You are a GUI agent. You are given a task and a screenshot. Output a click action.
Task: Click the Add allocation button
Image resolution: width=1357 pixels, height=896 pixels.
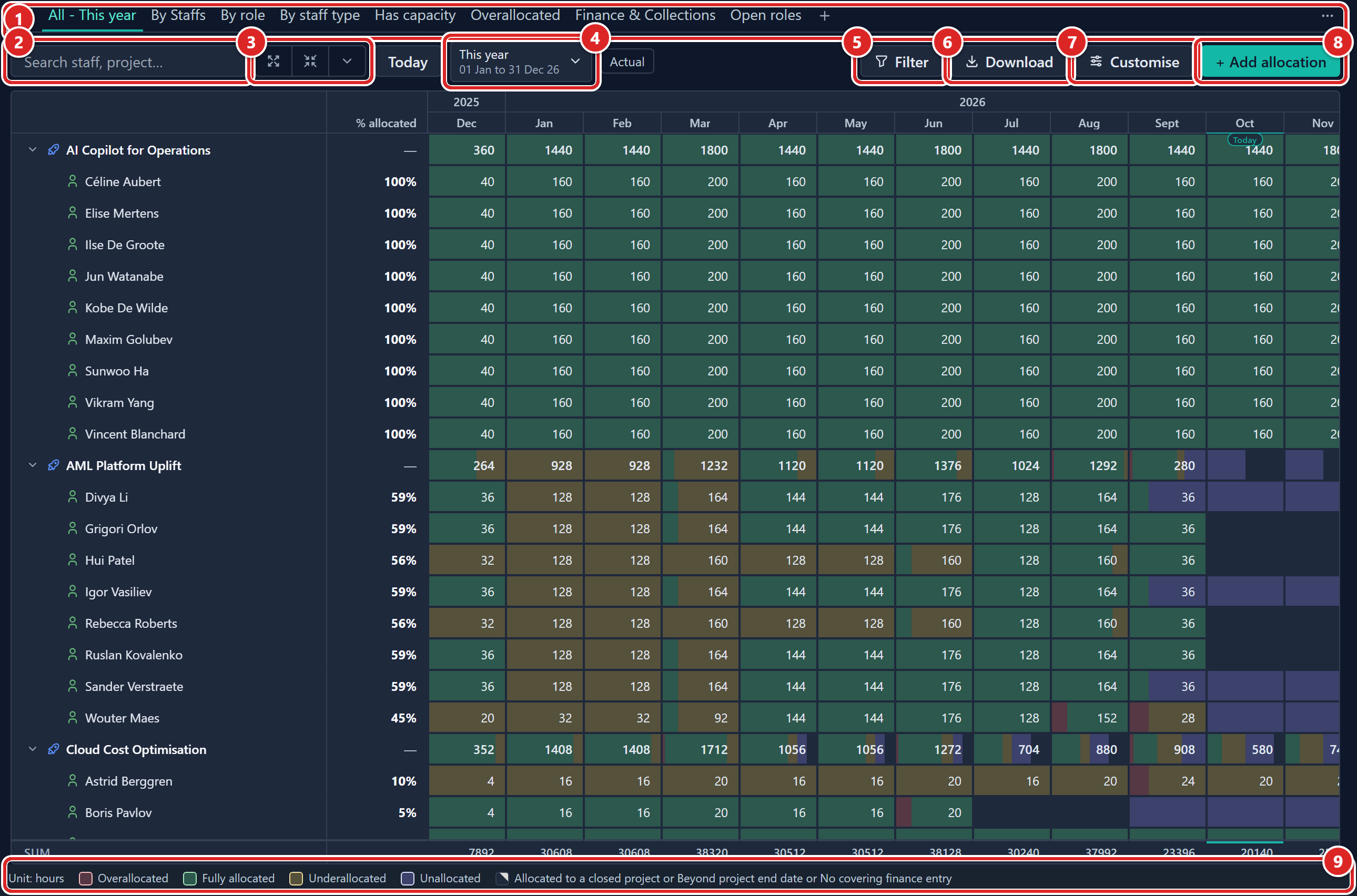point(1270,62)
